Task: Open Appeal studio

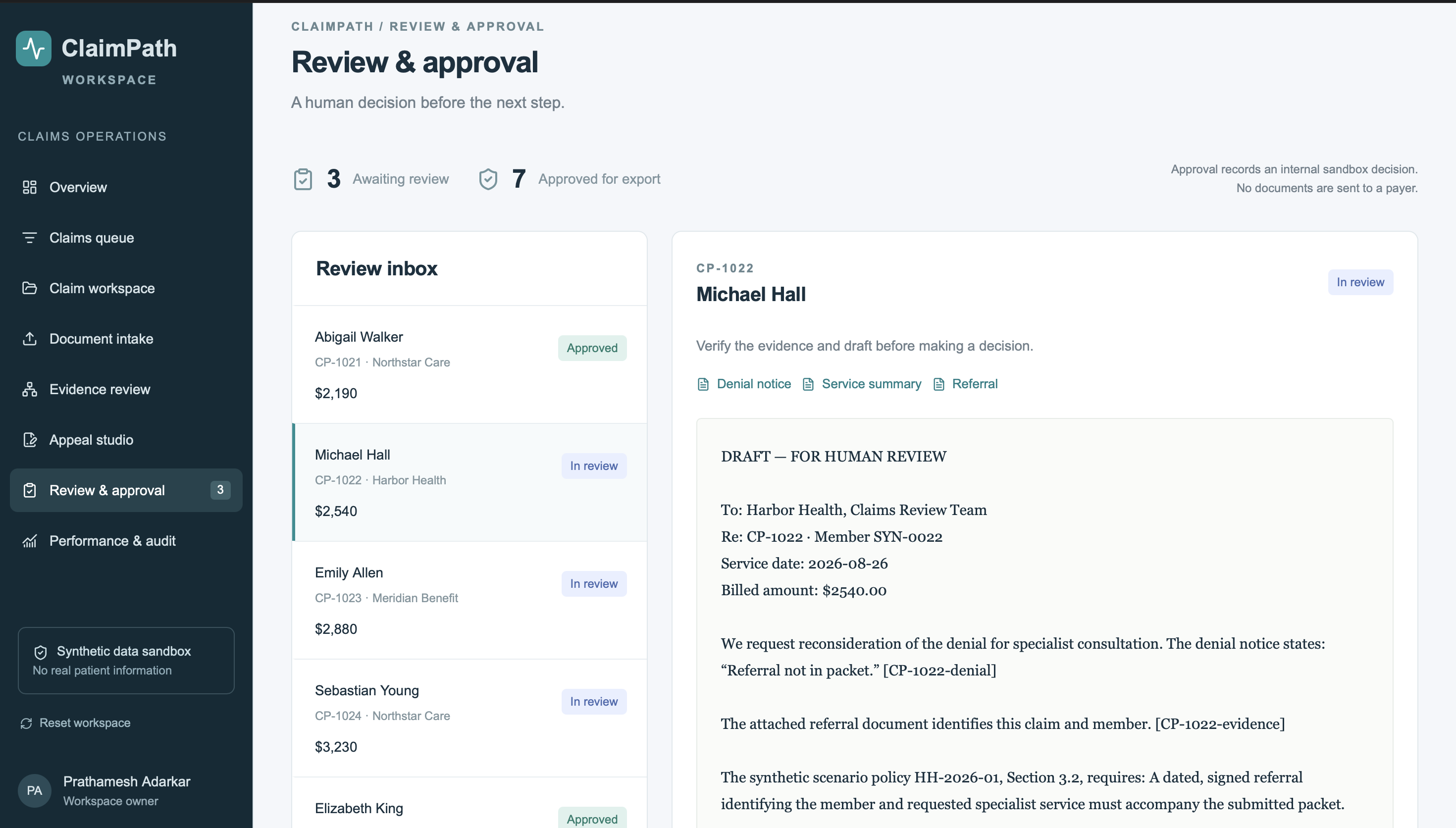Action: click(x=126, y=440)
